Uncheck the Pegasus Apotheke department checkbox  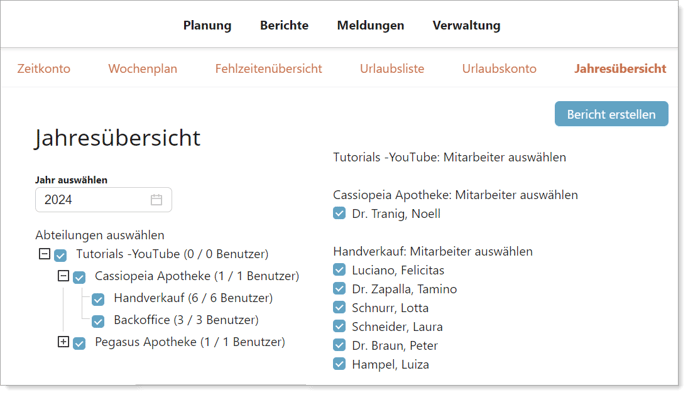click(x=79, y=343)
